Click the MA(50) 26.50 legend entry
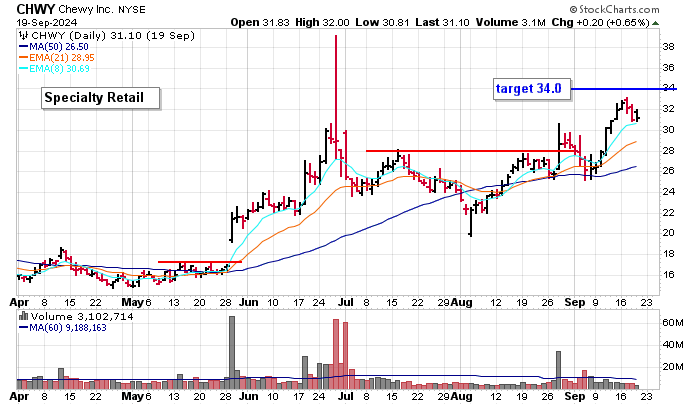This screenshot has width=700, height=405. tap(54, 47)
